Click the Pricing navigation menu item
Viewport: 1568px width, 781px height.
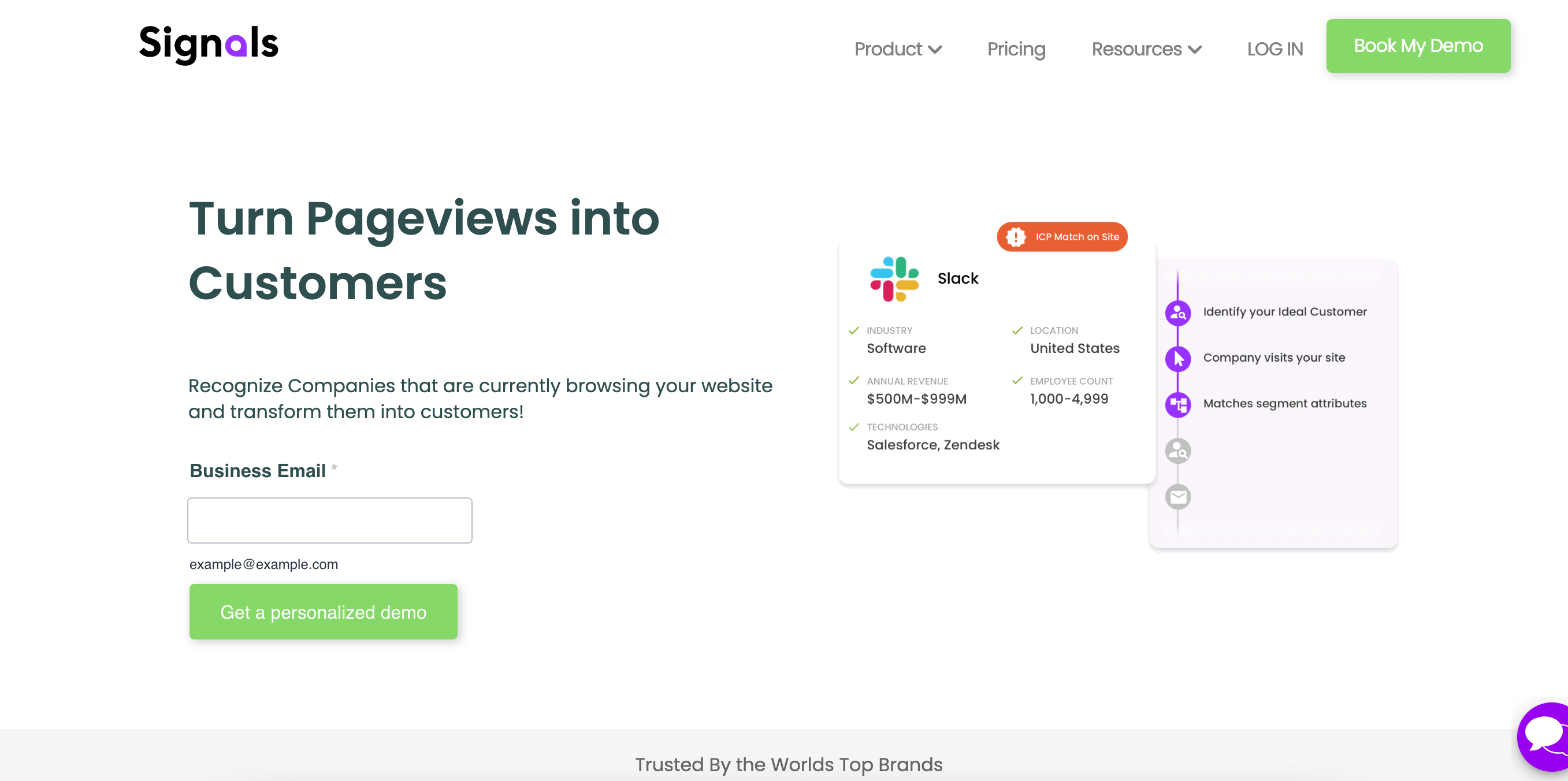pos(1016,49)
